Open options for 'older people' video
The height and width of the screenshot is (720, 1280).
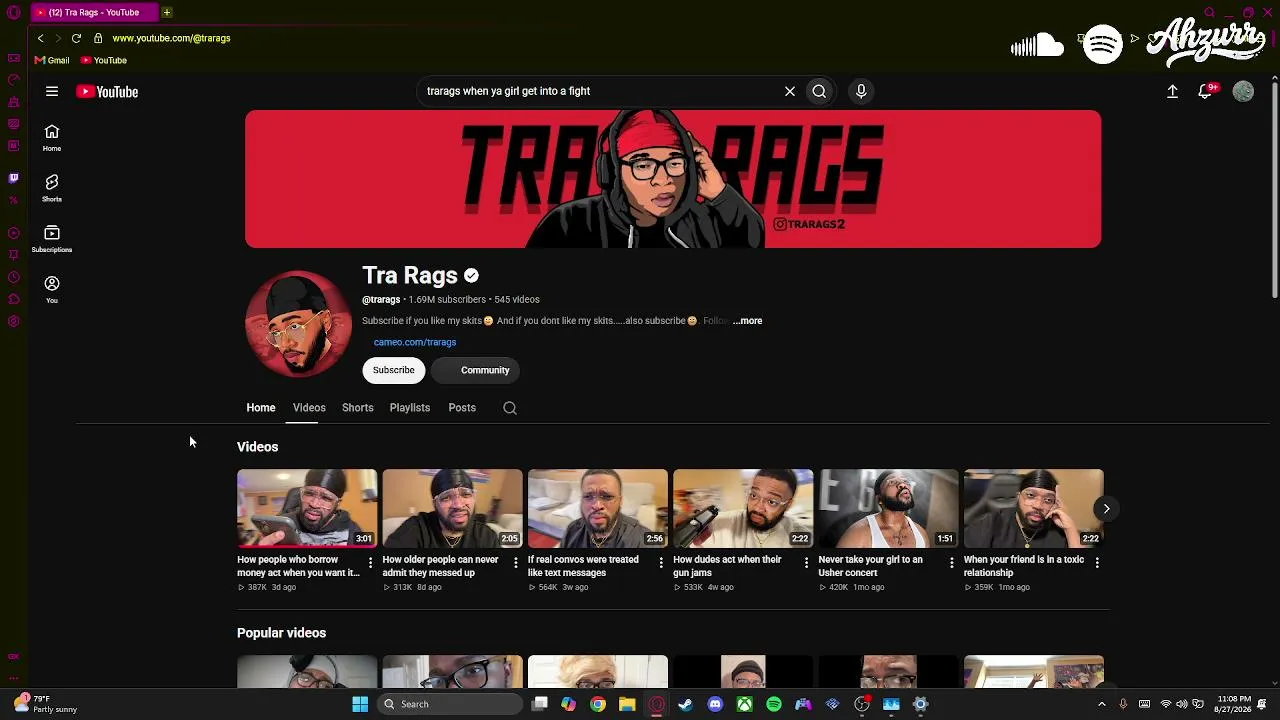tap(516, 563)
